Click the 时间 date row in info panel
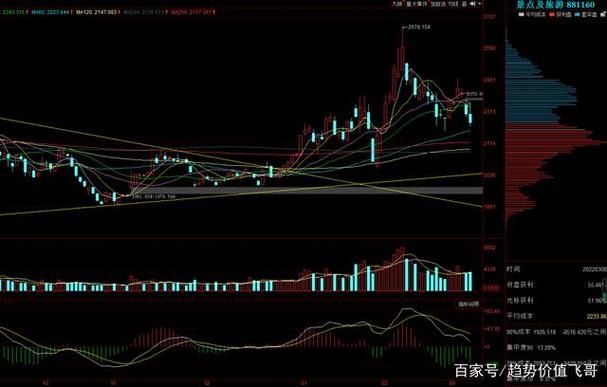This screenshot has height=387, width=607. pyautogui.click(x=557, y=269)
